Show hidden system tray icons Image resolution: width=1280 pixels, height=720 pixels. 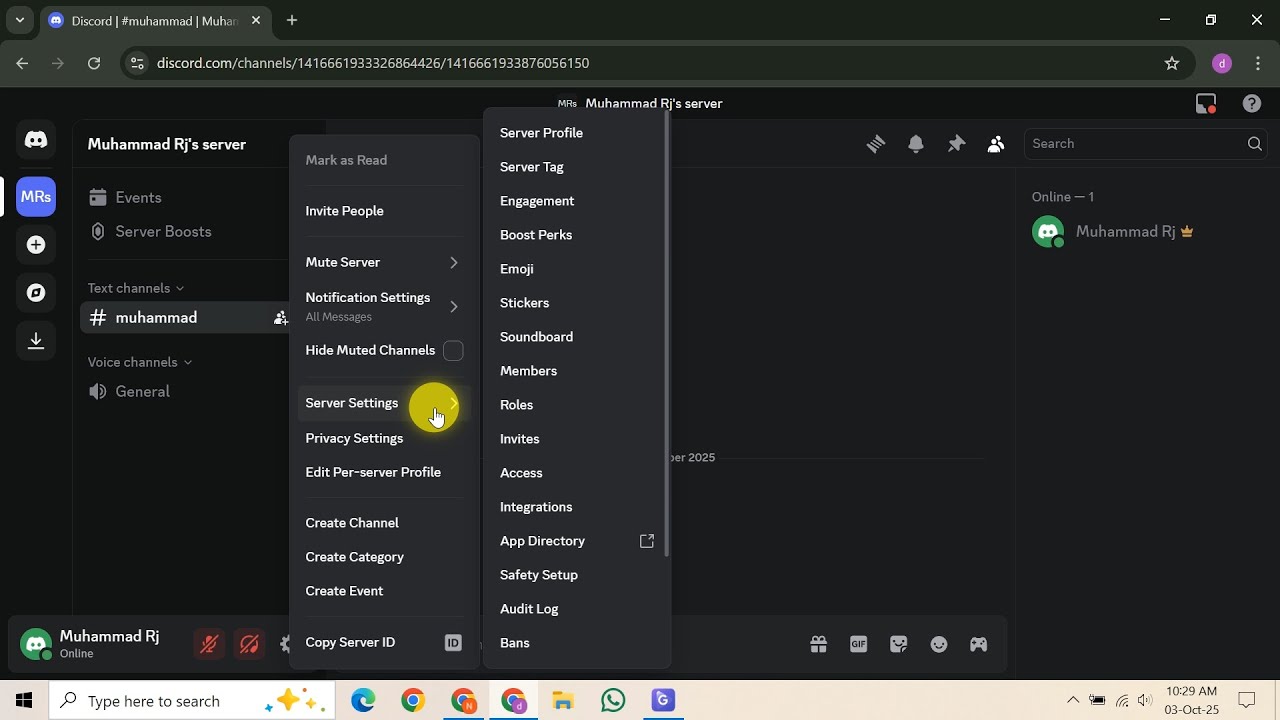pyautogui.click(x=1073, y=701)
